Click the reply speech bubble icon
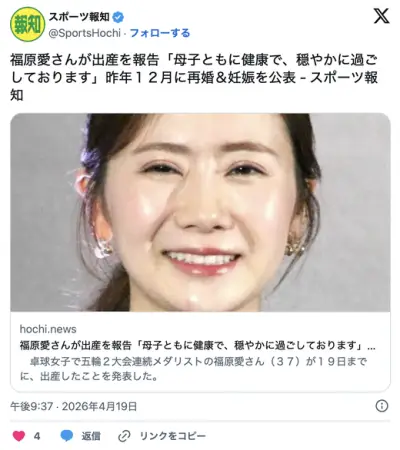 [x=67, y=436]
